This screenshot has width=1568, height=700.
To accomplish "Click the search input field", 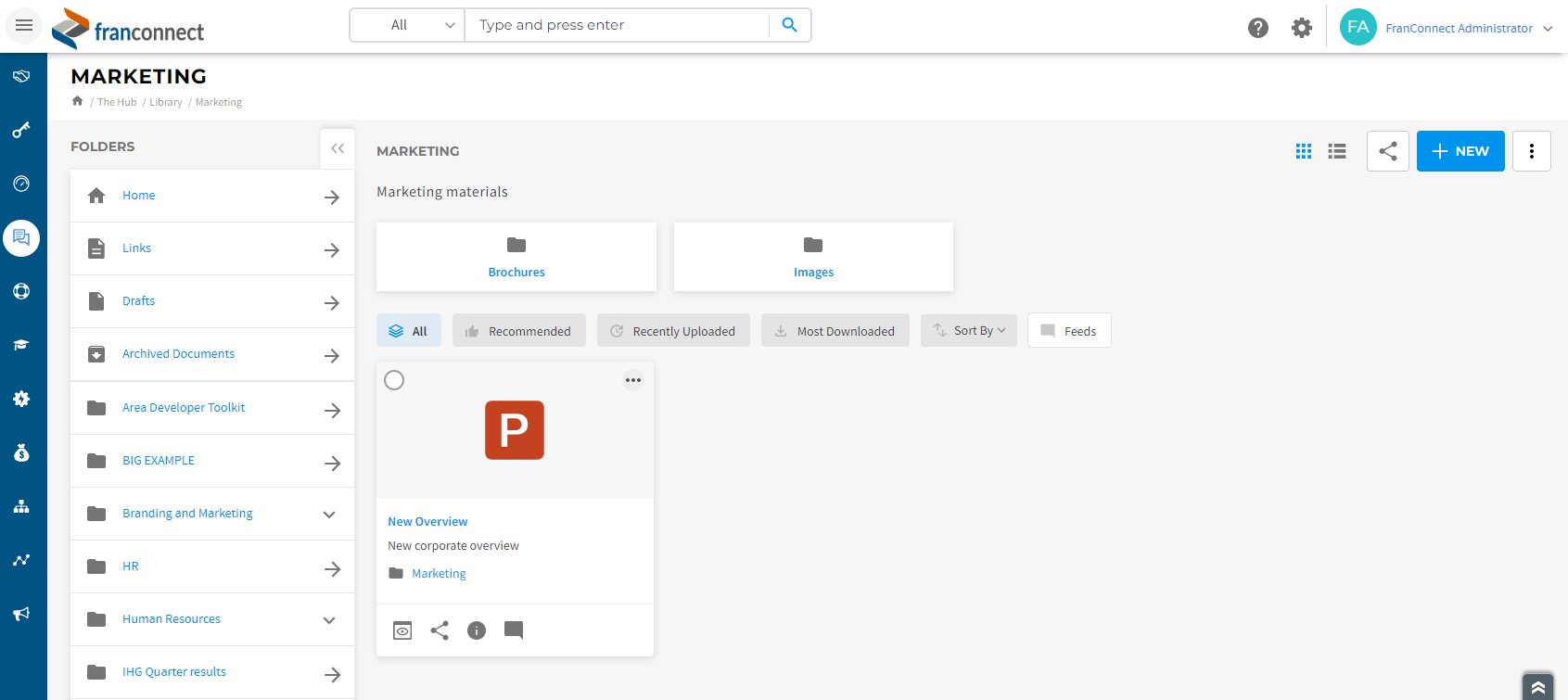I will click(617, 25).
